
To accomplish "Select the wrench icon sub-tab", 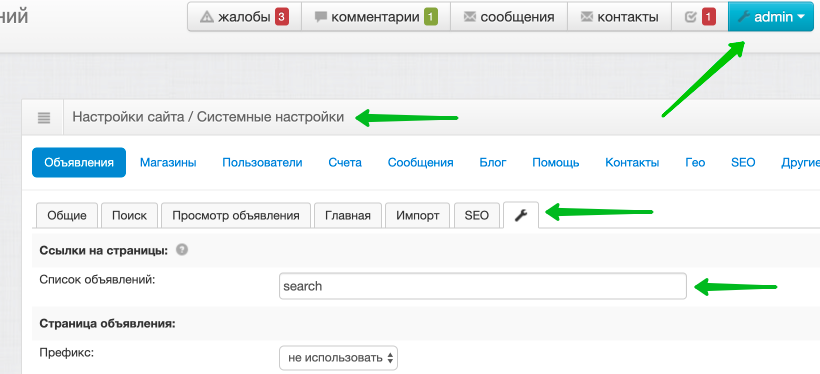I will click(x=521, y=215).
